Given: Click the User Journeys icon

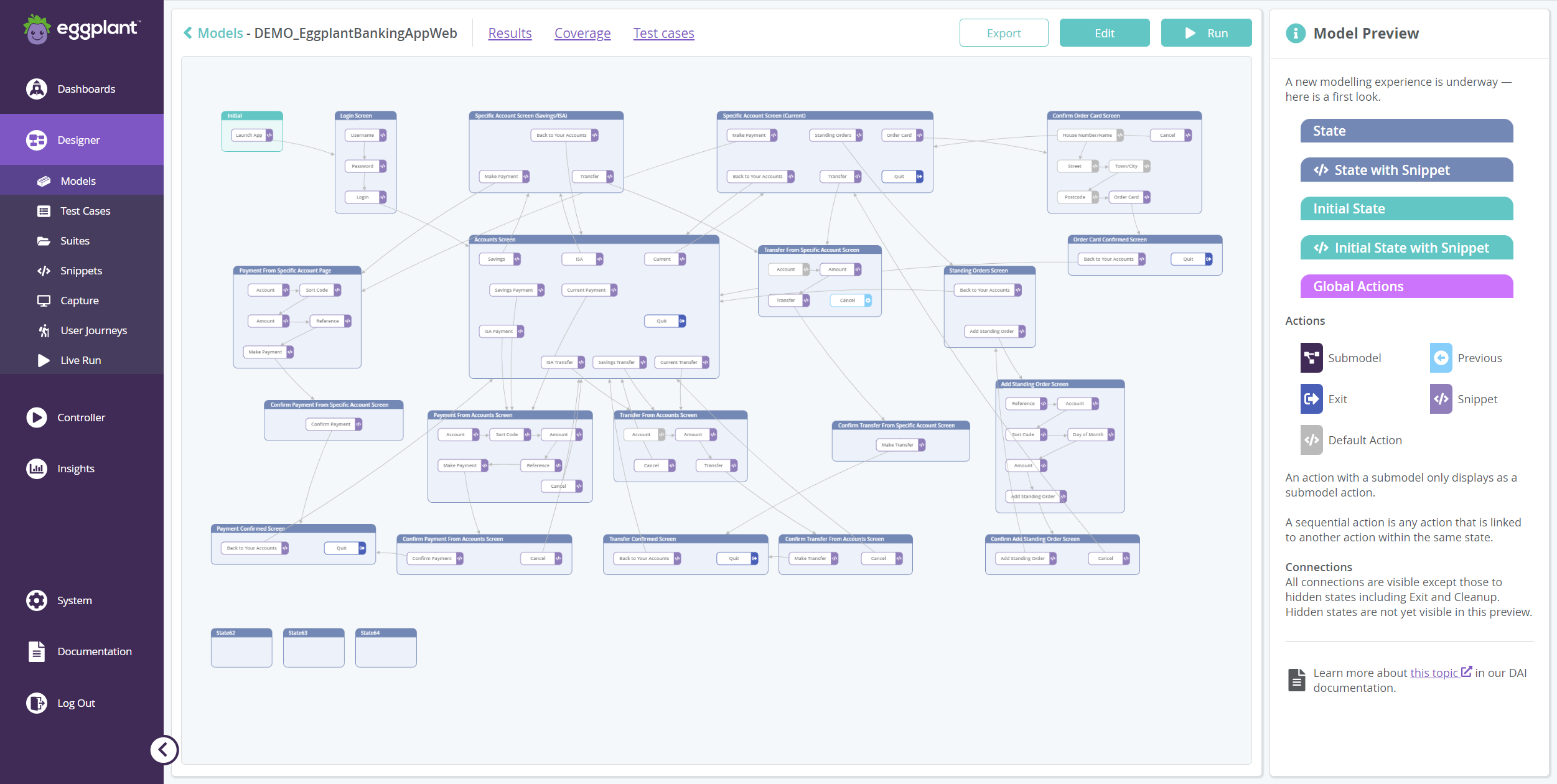Looking at the screenshot, I should (x=44, y=330).
